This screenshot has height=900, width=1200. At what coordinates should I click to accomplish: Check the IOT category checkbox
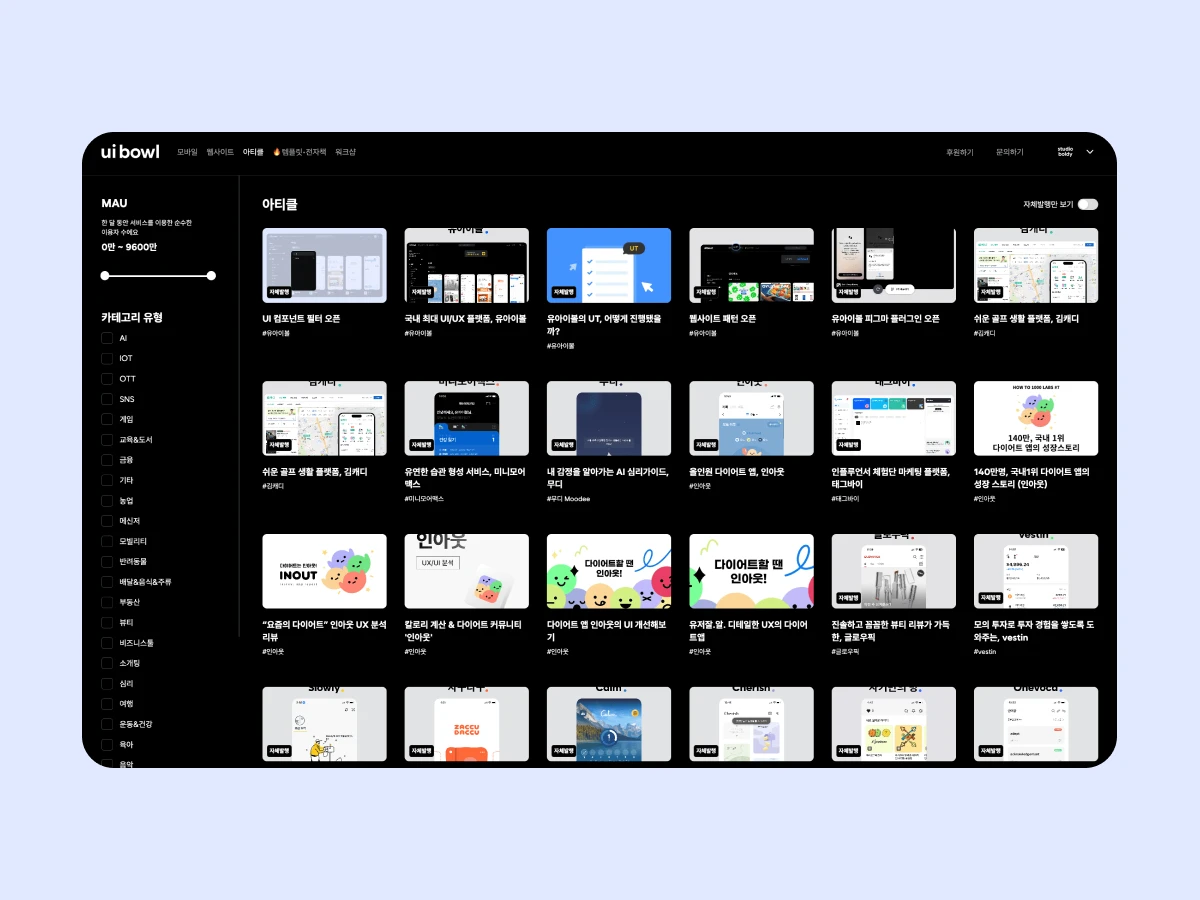107,358
